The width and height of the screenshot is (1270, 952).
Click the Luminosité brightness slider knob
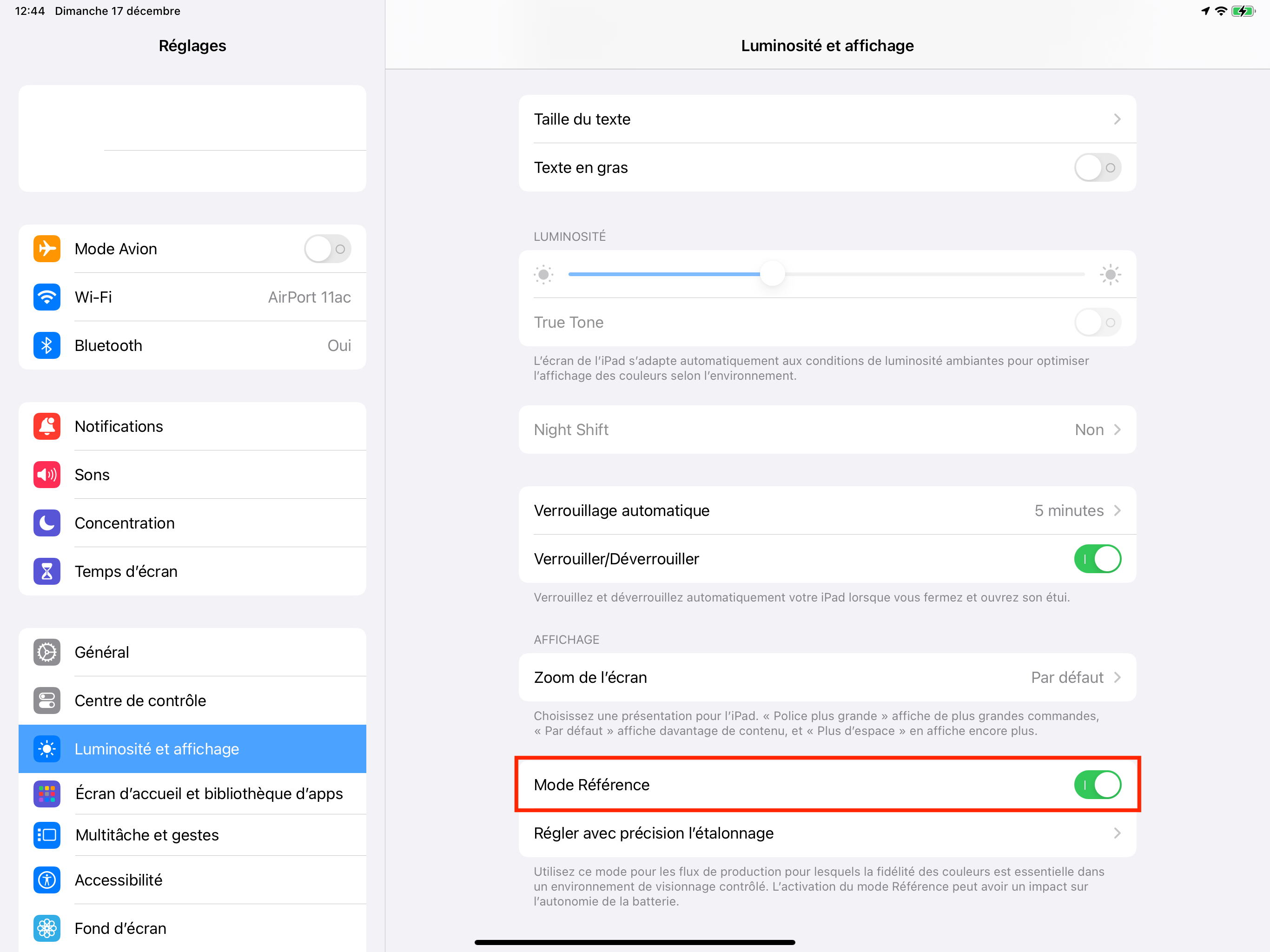[772, 274]
